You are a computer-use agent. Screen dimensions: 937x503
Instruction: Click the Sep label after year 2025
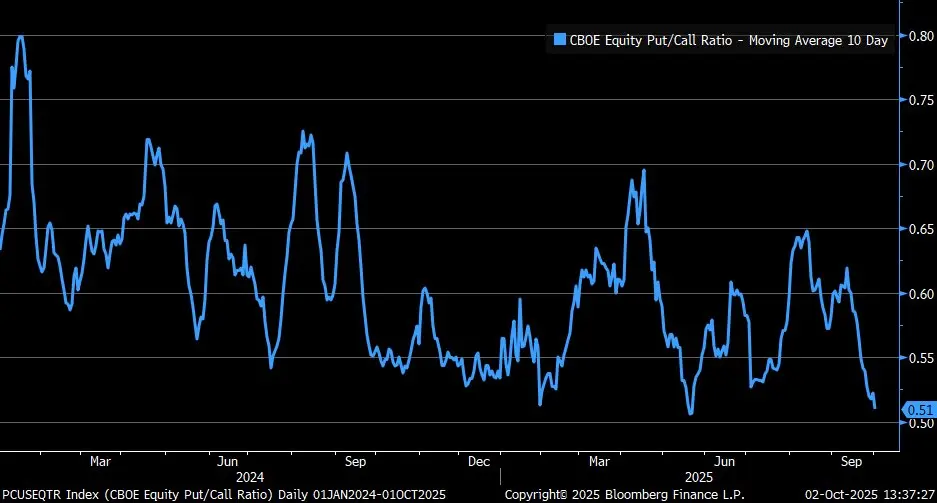852,461
